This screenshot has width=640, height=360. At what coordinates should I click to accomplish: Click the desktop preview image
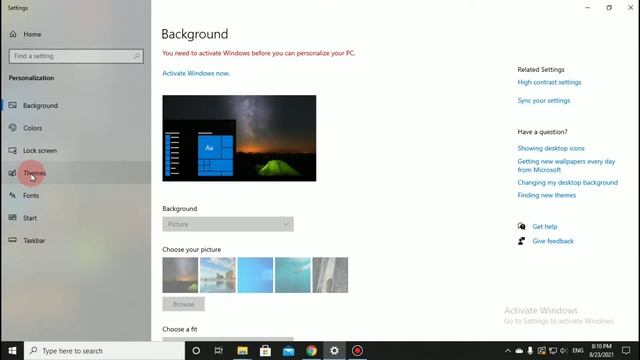(239, 138)
